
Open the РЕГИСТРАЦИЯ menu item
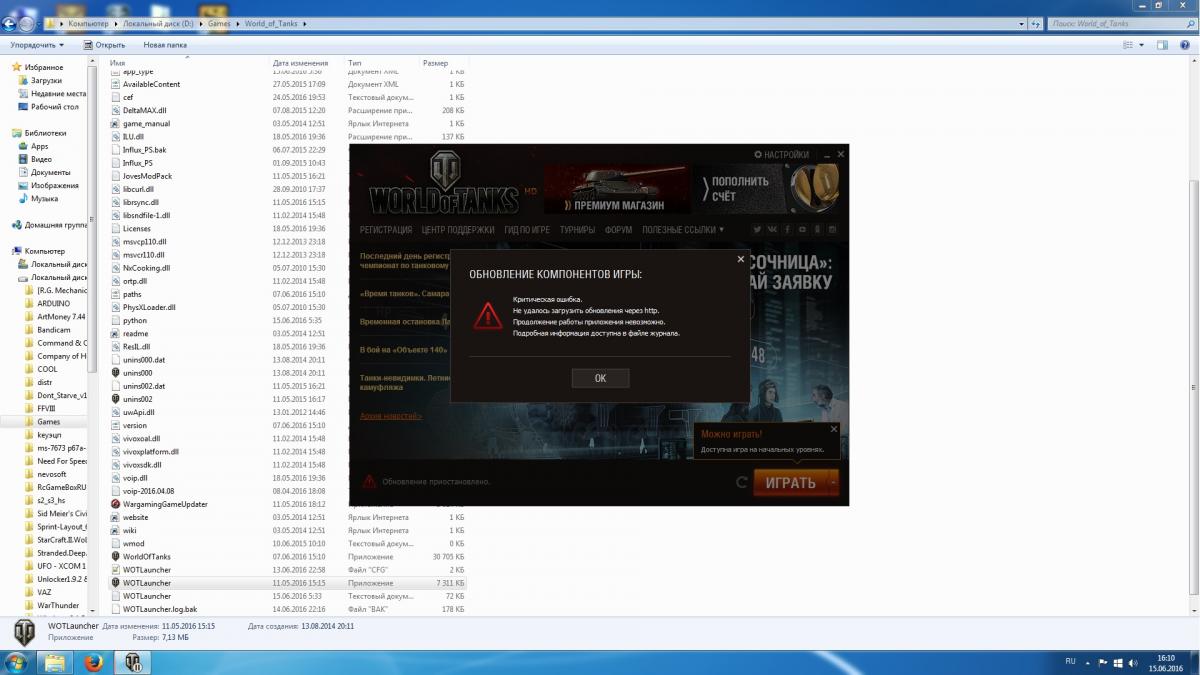tap(386, 230)
